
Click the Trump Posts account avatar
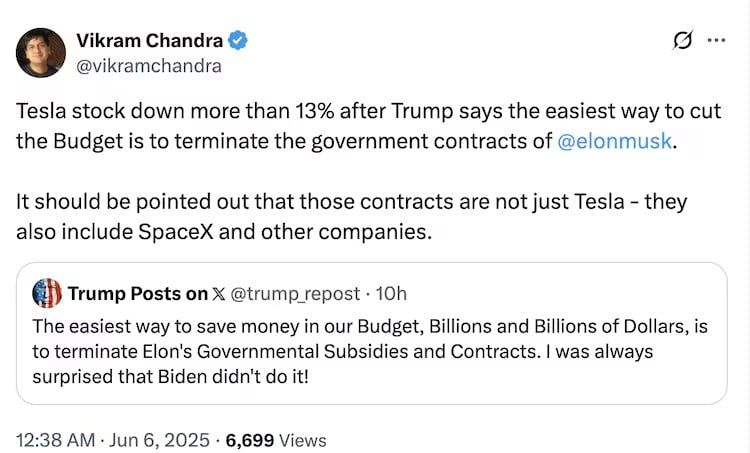coord(47,293)
